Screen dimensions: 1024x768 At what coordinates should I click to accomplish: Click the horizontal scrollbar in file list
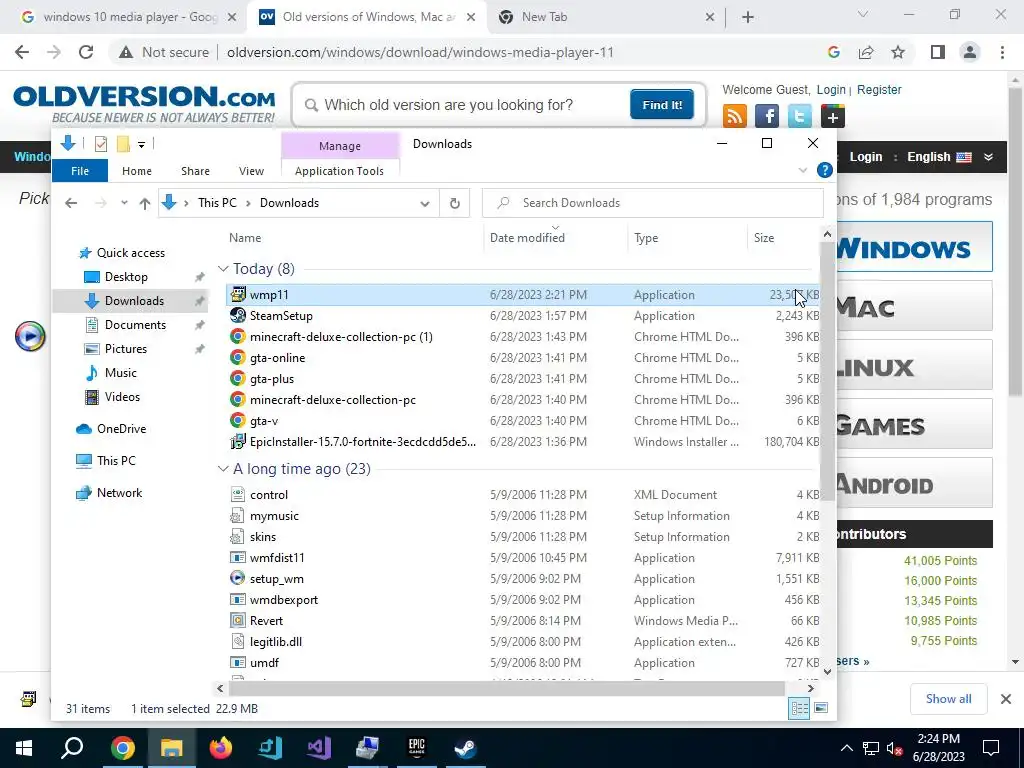point(507,688)
